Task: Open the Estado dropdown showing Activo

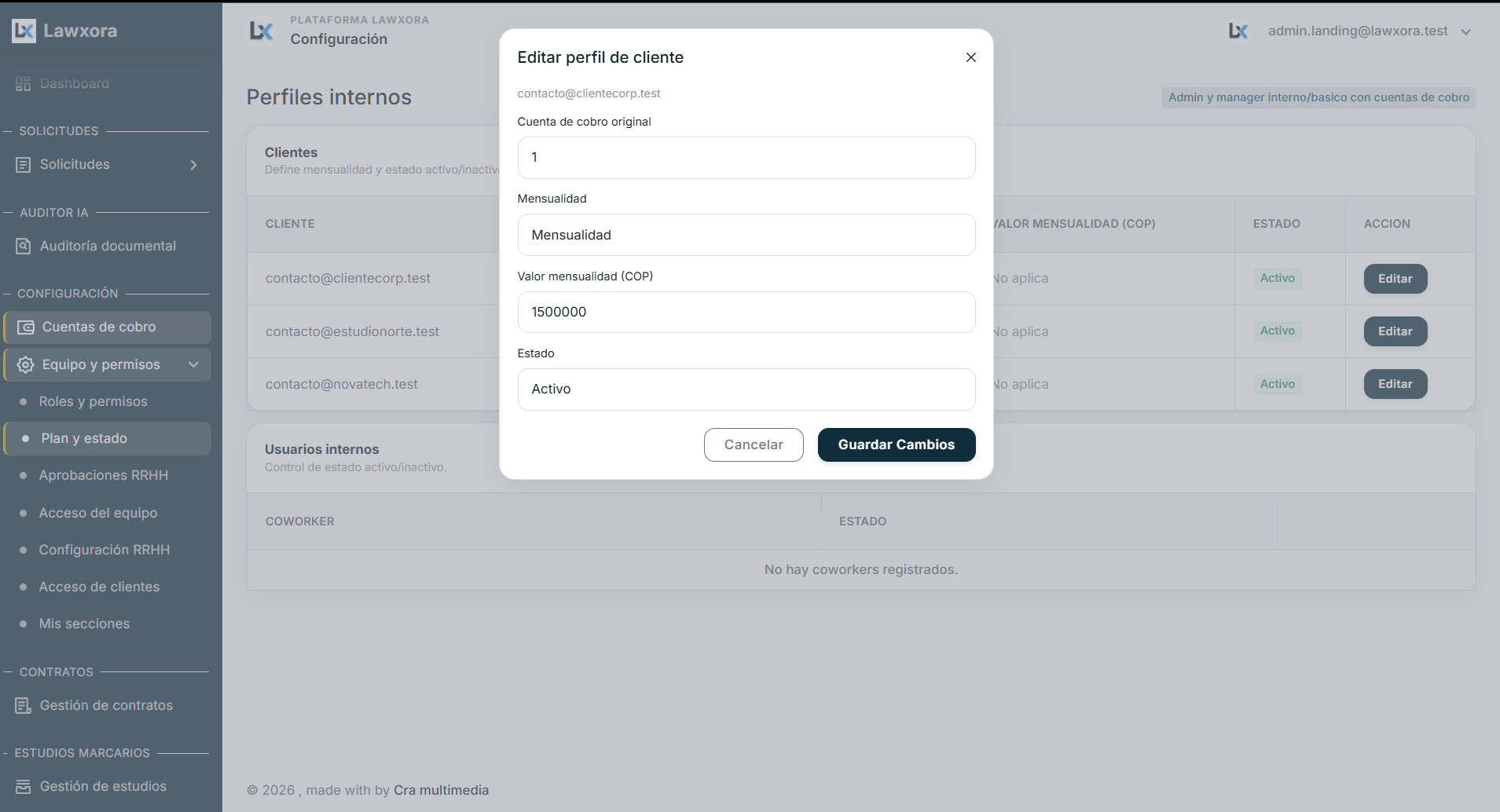Action: point(746,390)
